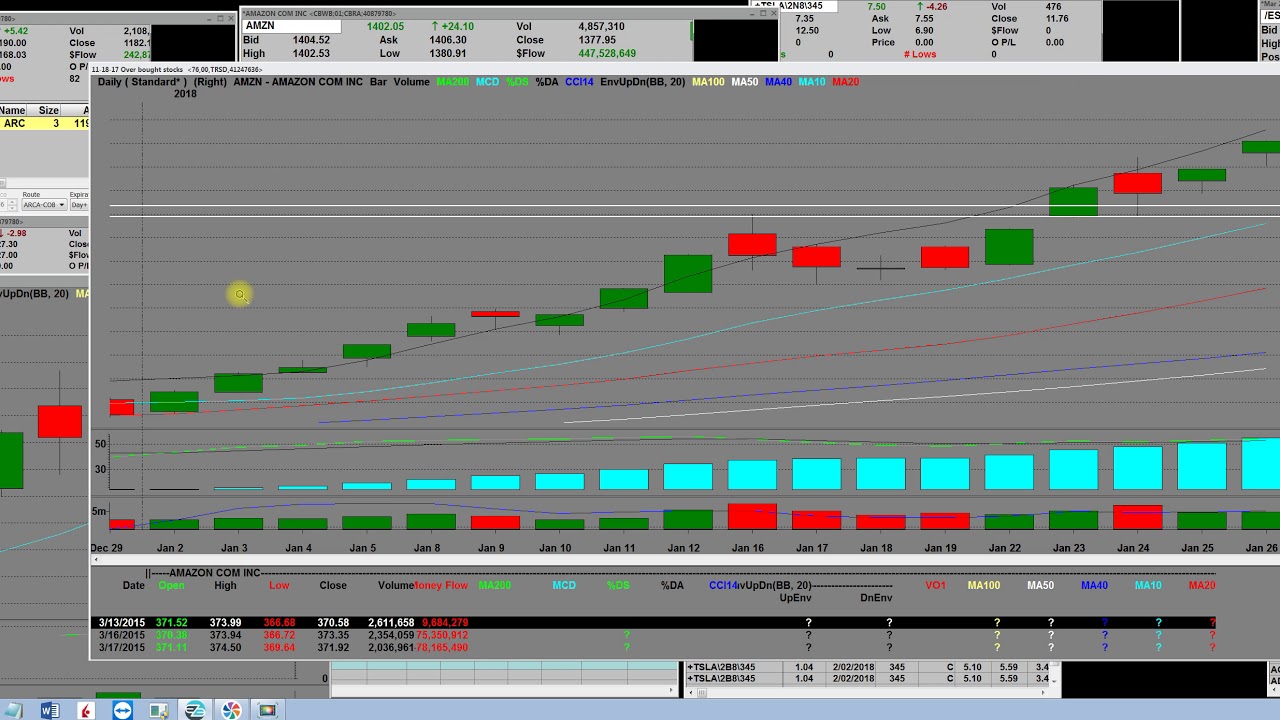Select the 3/16/2015 data row
Screen dimensions: 1280x720
pyautogui.click(x=653, y=635)
